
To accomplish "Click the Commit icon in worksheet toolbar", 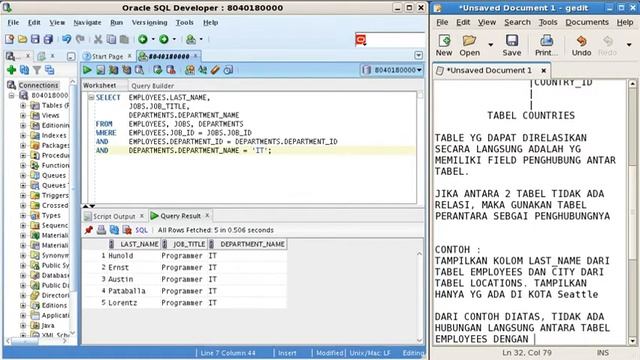I will (158, 70).
